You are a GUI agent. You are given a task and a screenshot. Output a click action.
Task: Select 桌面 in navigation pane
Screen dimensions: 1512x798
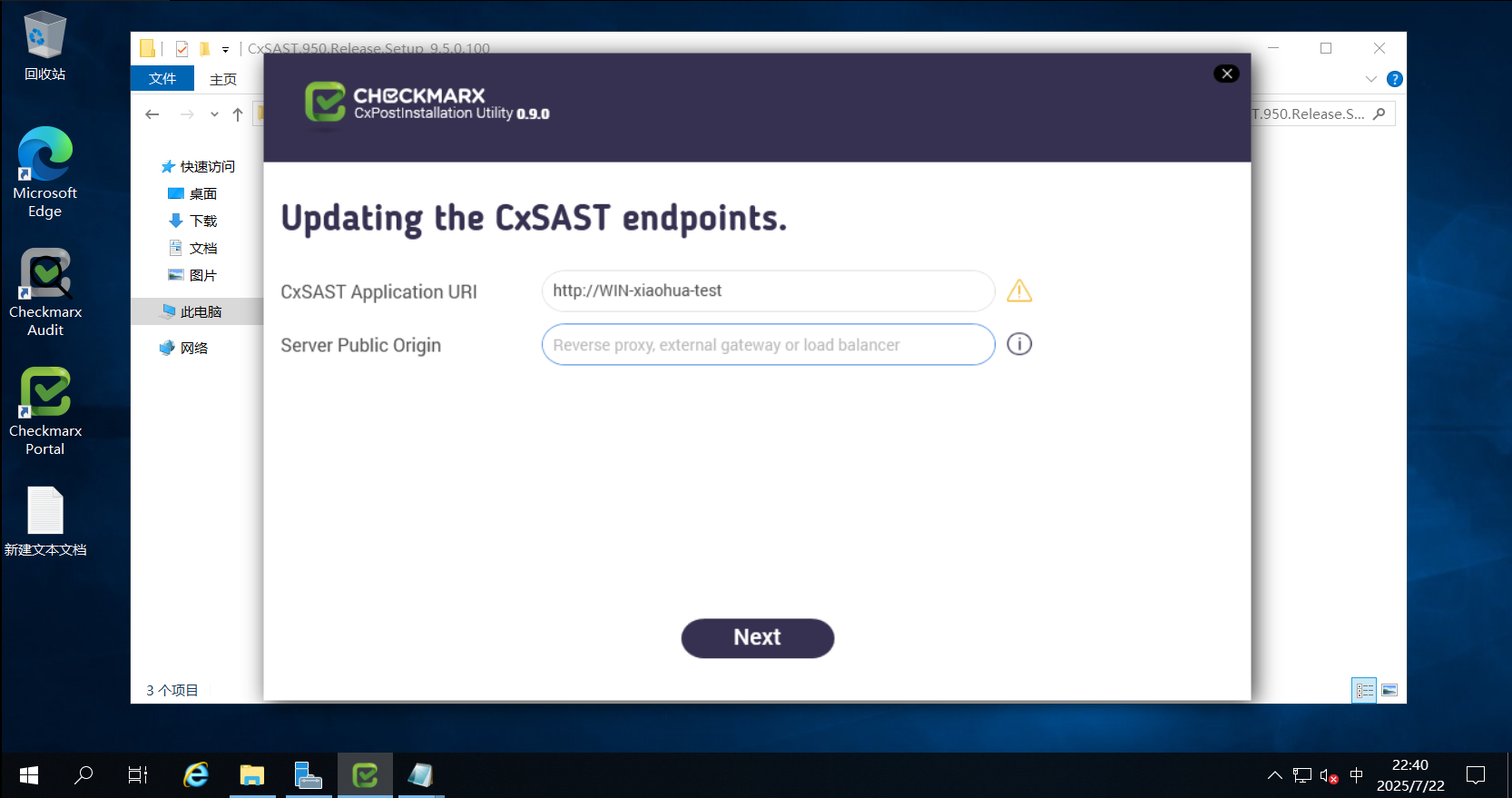pos(193,193)
